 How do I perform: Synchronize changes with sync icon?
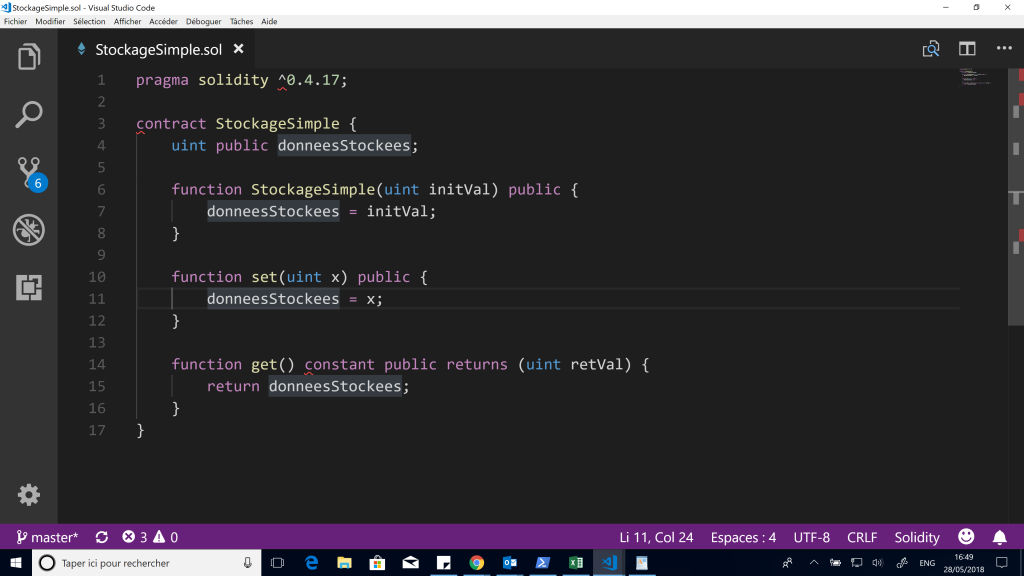(101, 537)
